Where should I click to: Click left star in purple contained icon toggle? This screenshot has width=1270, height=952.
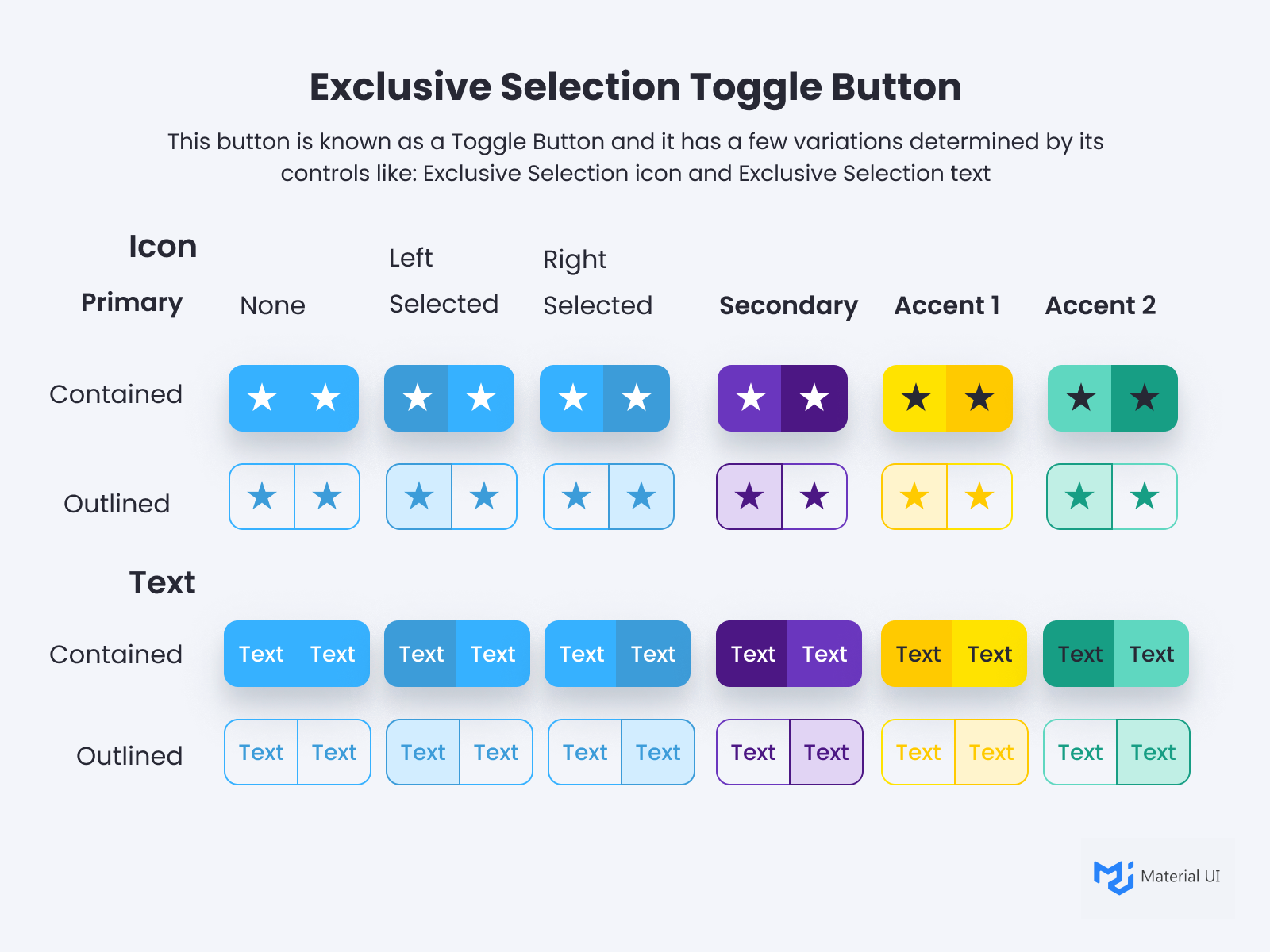[x=750, y=398]
